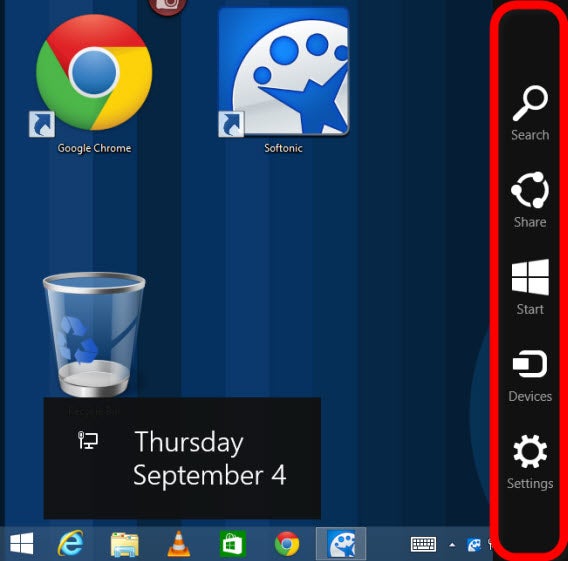Click the network status icon in date panel
This screenshot has height=561, width=568.
click(x=88, y=440)
